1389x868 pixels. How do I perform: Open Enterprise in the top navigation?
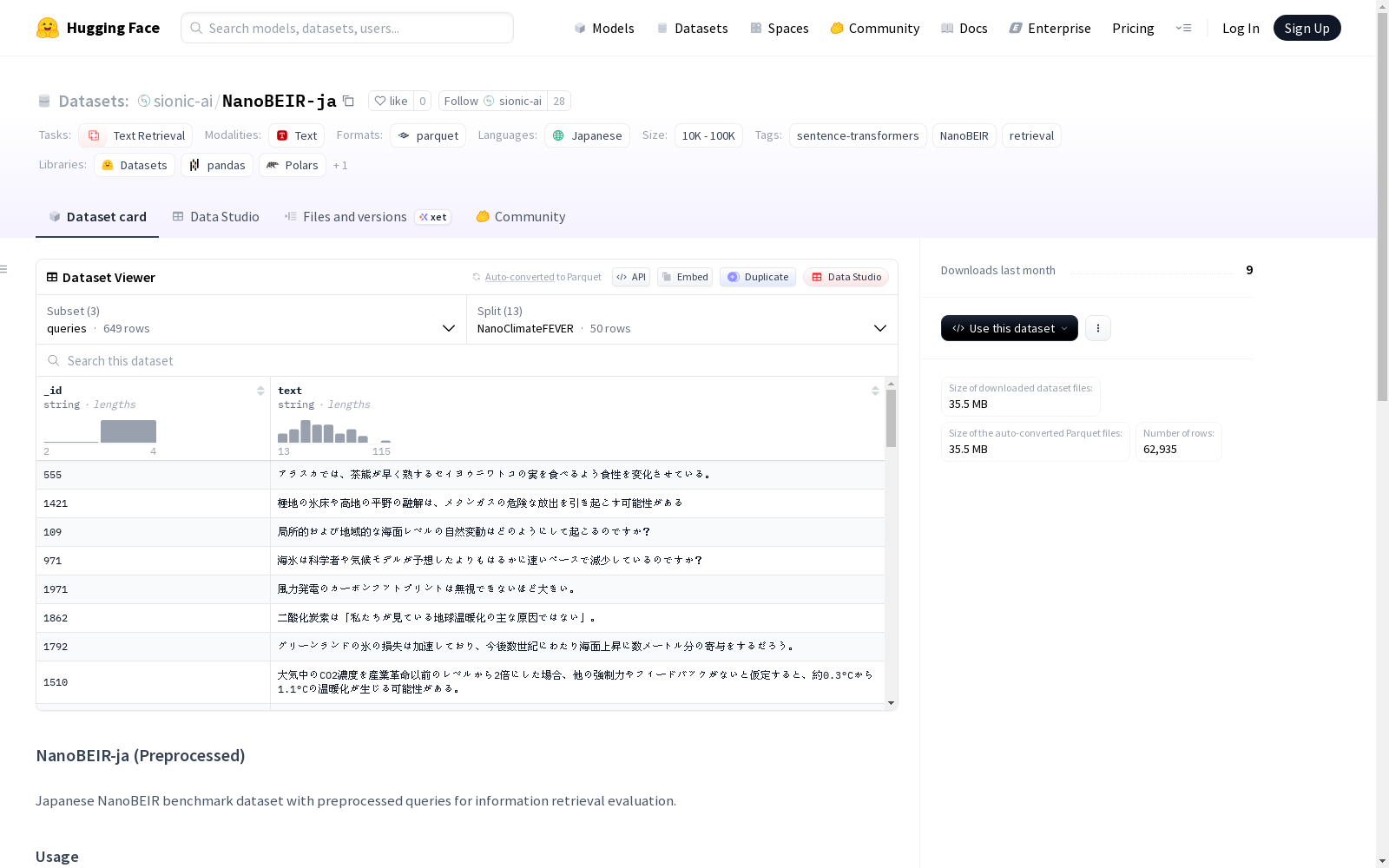pos(1050,28)
